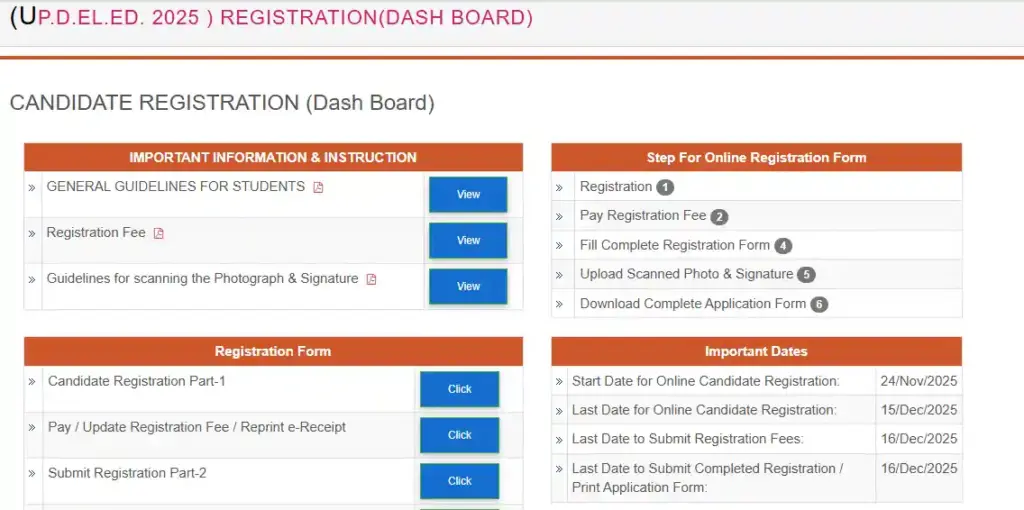Click step 2 badge beside Pay Registration Fee
Image resolution: width=1024 pixels, height=510 pixels.
(719, 216)
